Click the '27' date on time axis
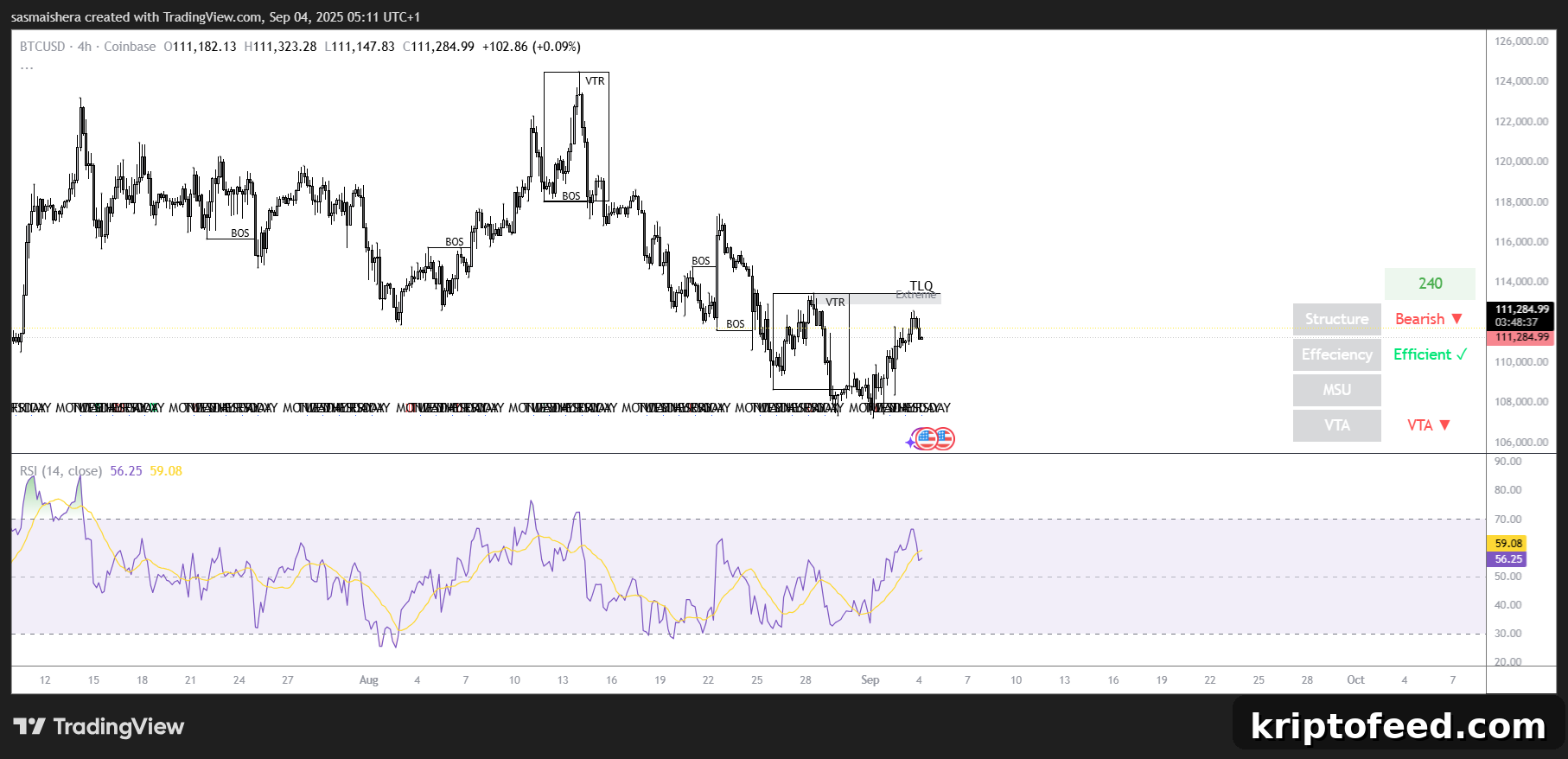 click(288, 680)
